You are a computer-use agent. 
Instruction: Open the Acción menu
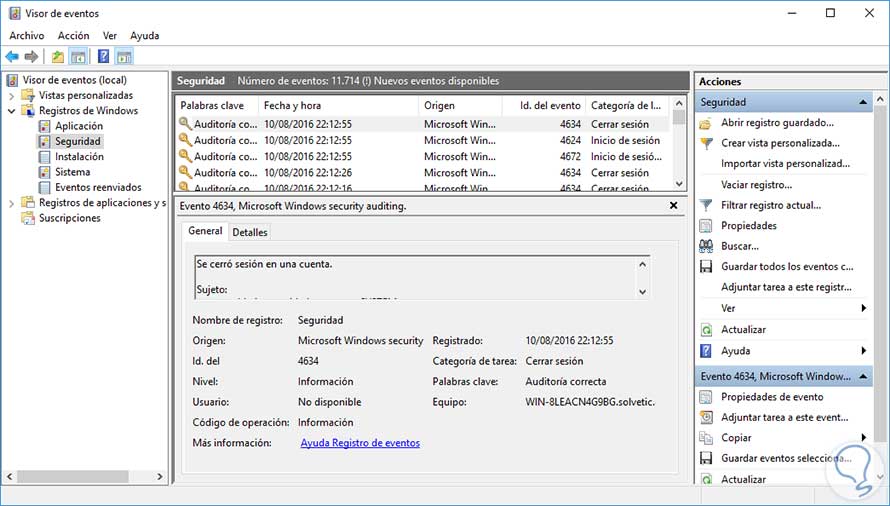click(73, 36)
